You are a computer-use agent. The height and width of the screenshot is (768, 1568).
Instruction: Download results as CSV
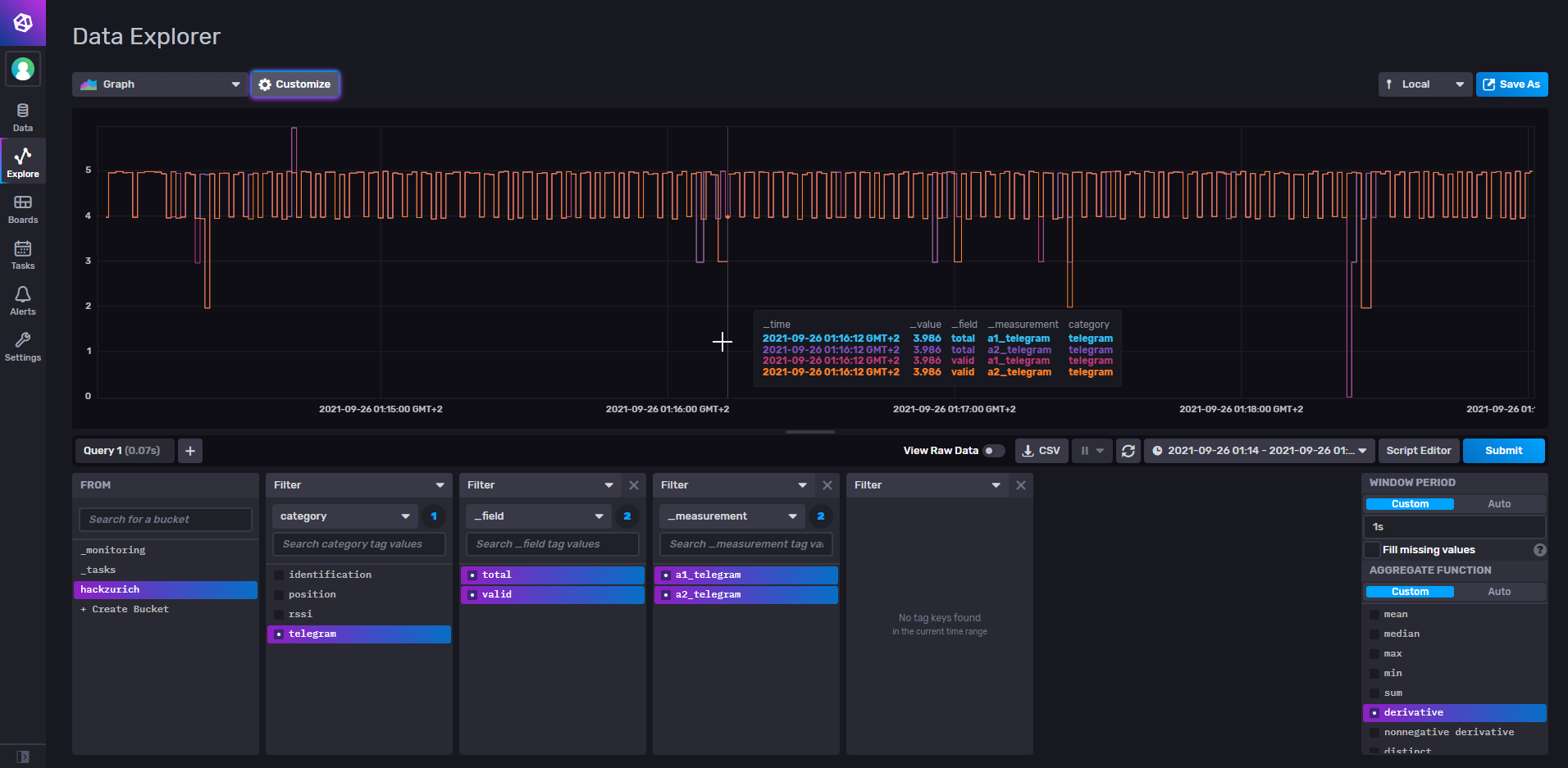(x=1042, y=451)
